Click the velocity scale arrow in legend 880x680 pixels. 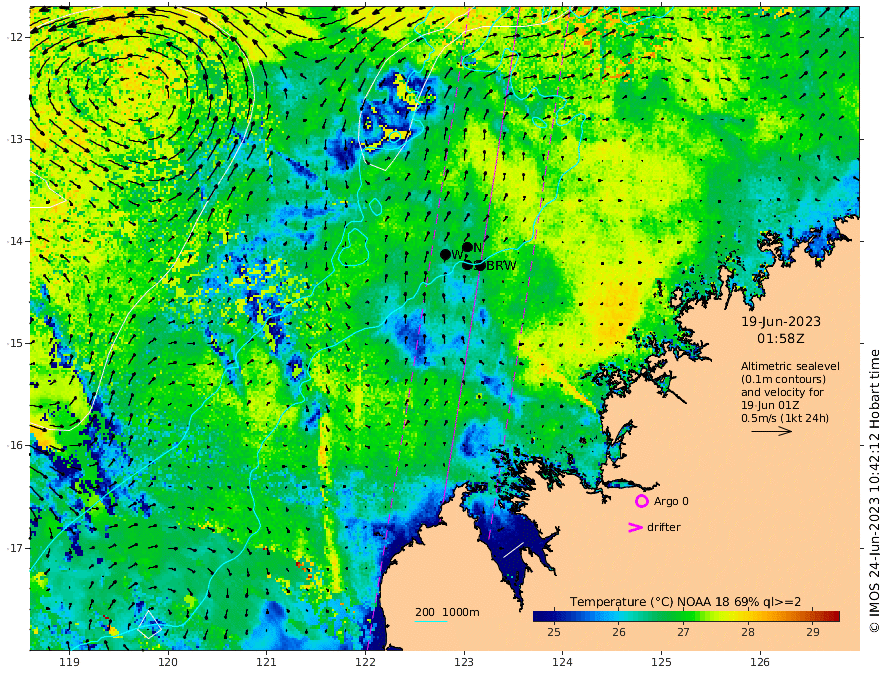pyautogui.click(x=772, y=431)
